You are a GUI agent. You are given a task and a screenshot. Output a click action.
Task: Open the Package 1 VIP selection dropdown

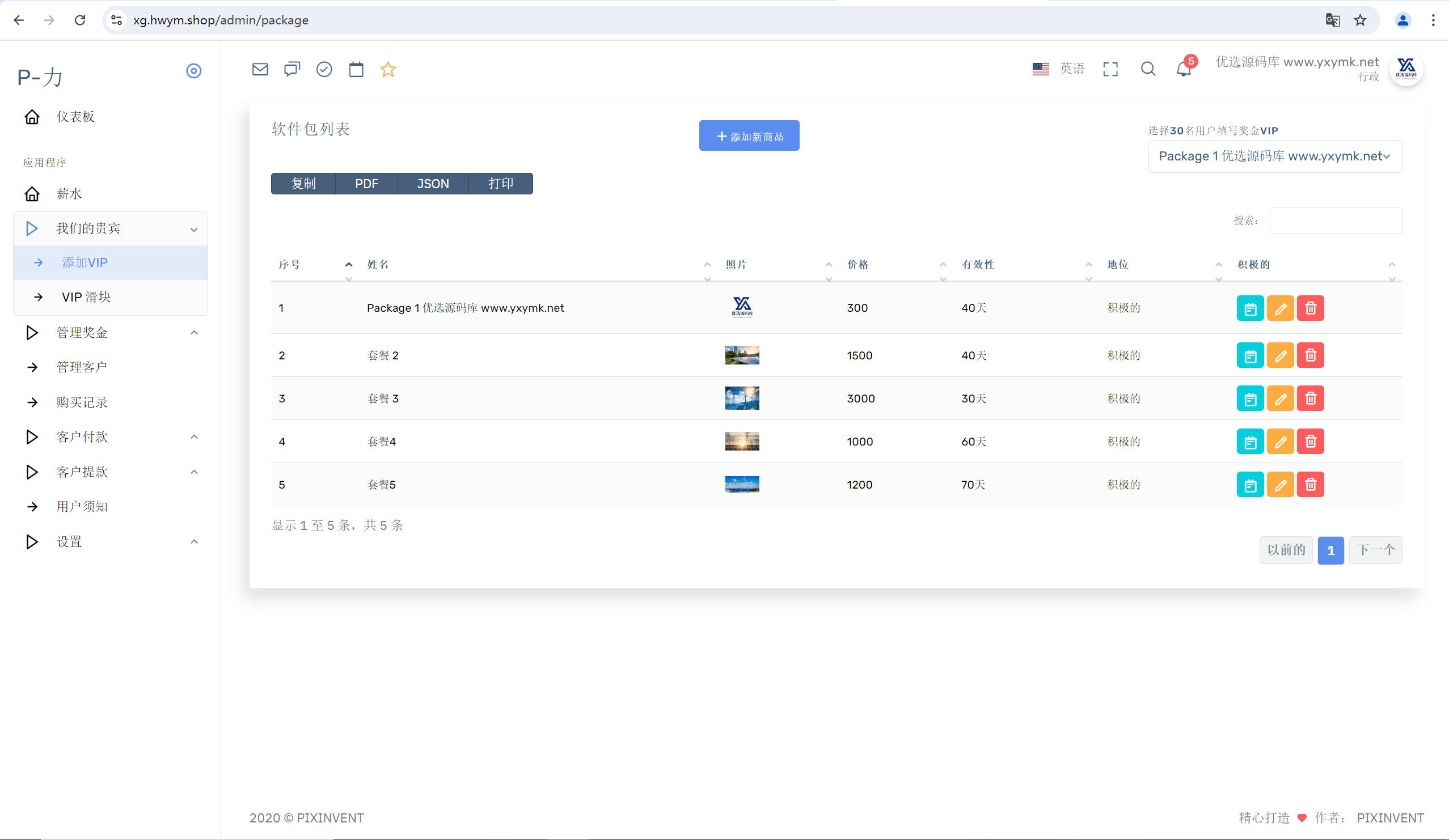1275,156
